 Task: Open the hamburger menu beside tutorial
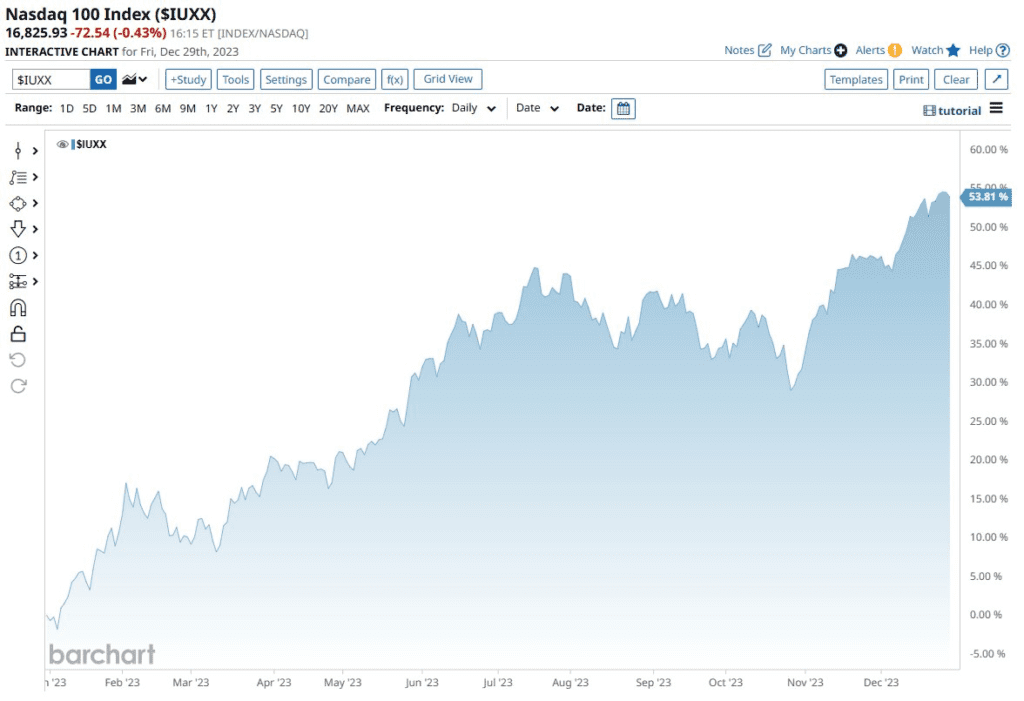tap(996, 109)
